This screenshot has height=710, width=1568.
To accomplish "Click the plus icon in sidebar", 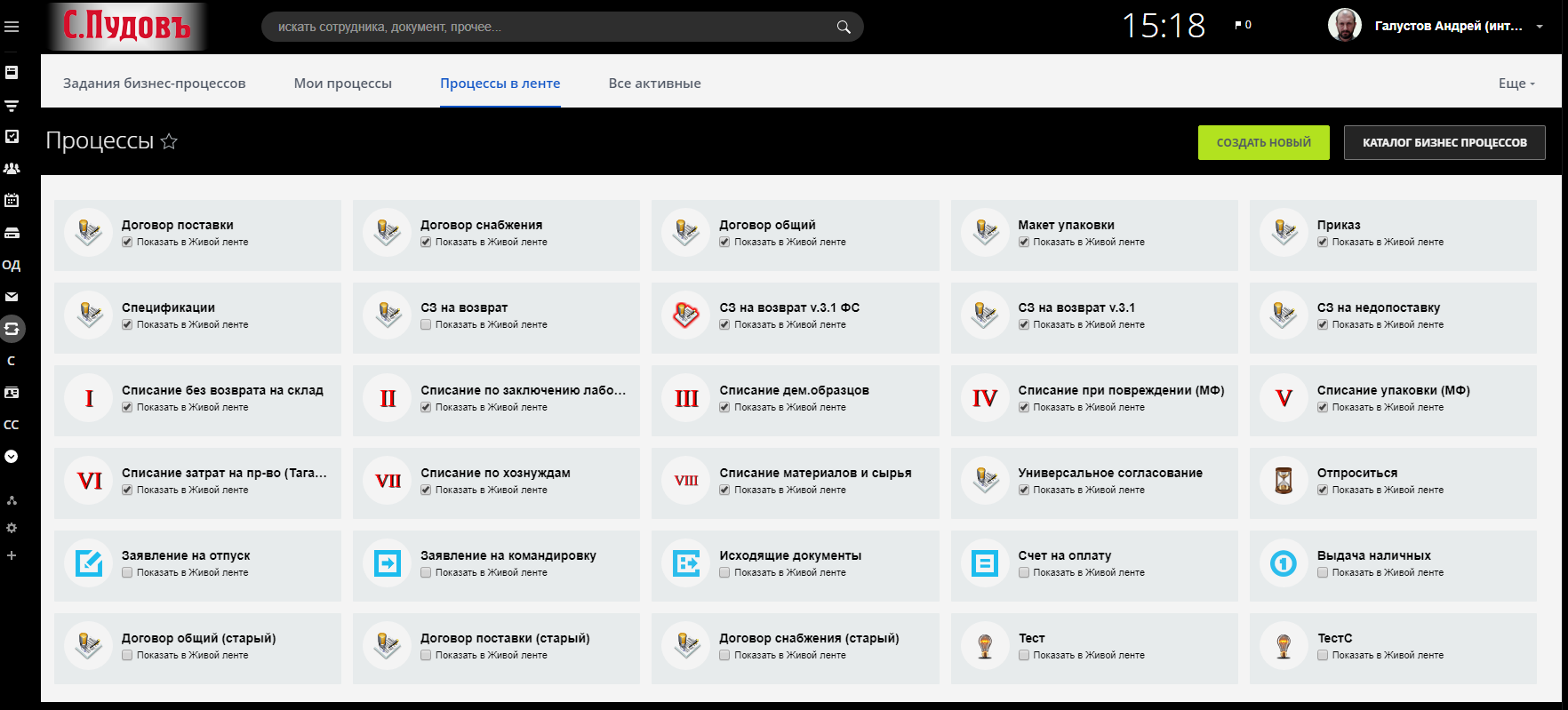I will 12,555.
